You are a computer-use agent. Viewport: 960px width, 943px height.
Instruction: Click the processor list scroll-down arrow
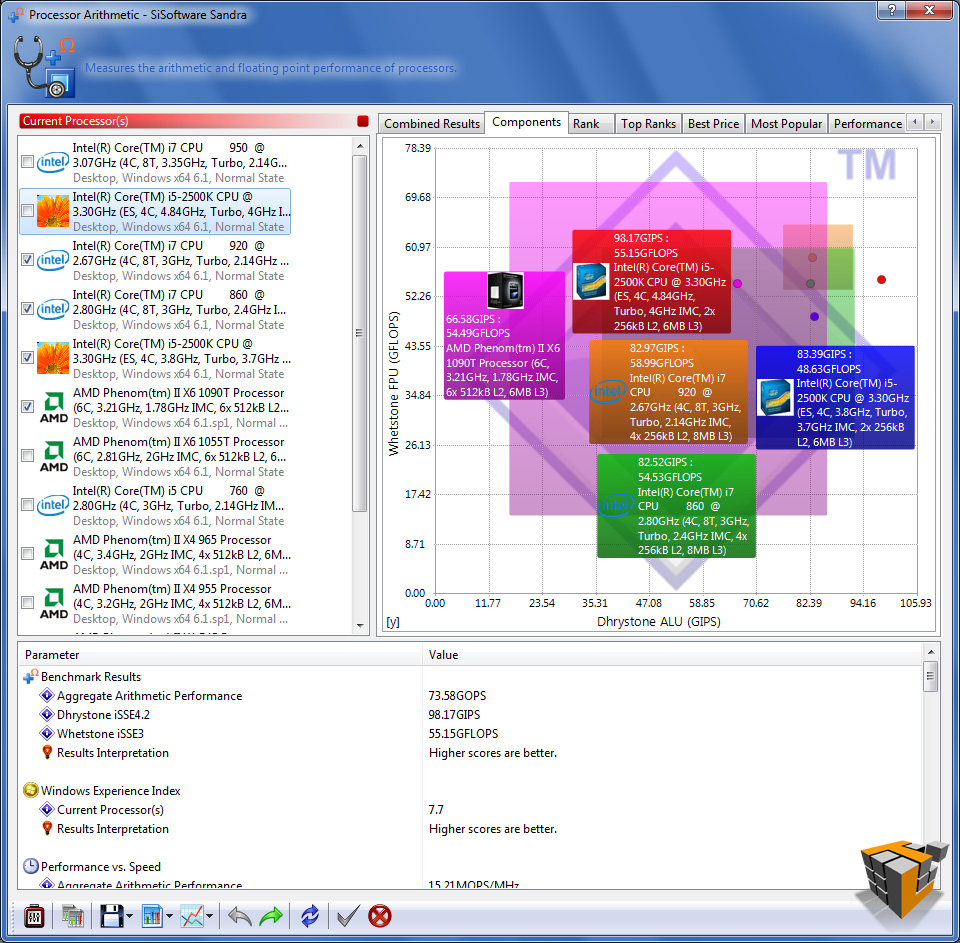360,626
